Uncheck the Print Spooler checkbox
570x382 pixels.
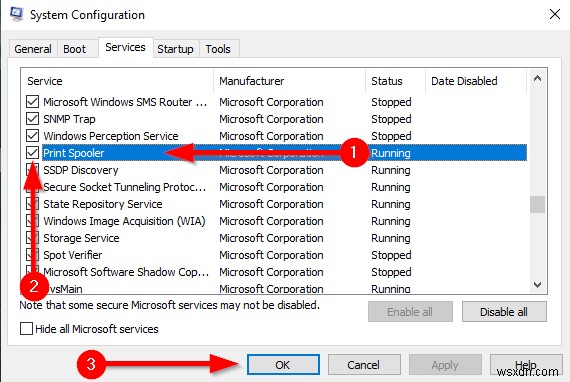click(x=32, y=153)
